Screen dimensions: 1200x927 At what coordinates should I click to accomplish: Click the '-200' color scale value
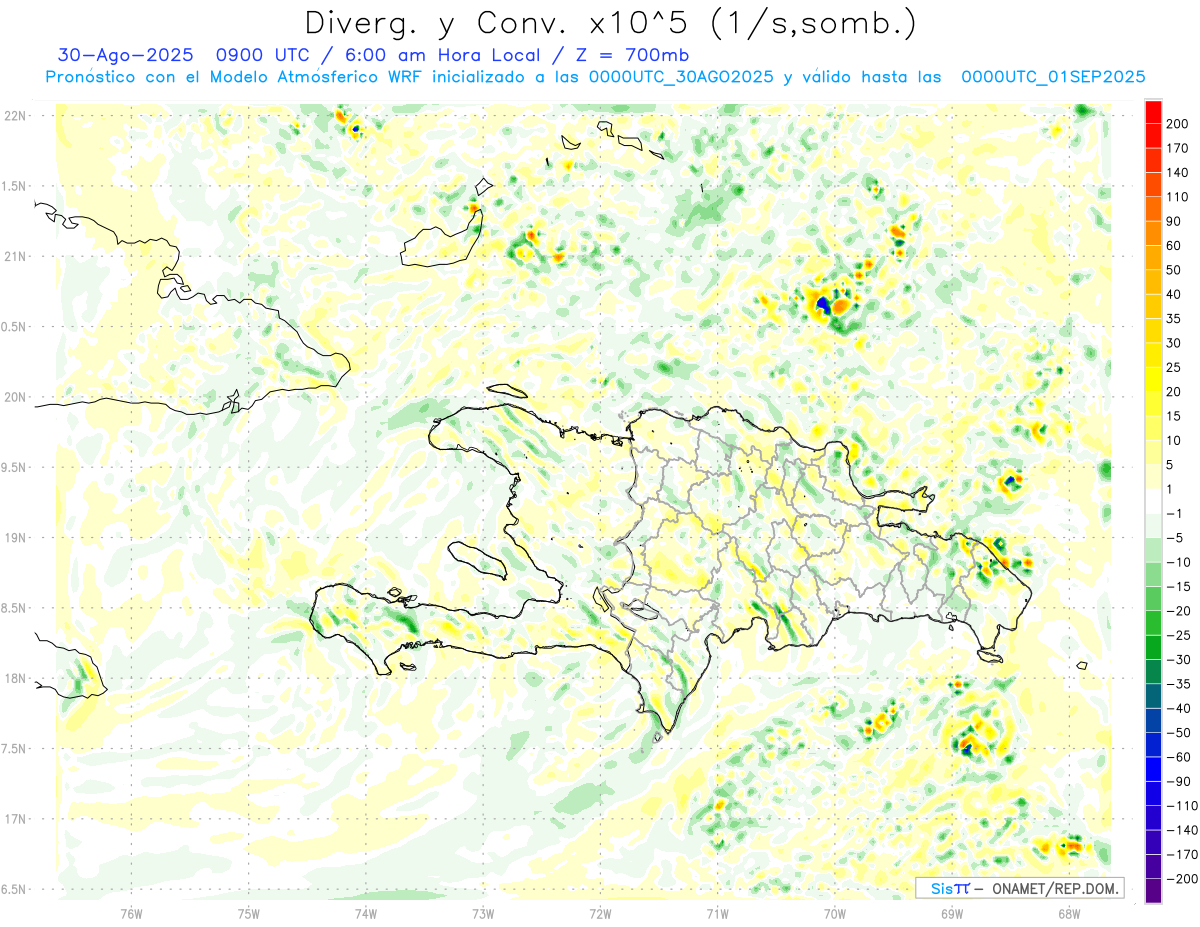pos(1182,878)
